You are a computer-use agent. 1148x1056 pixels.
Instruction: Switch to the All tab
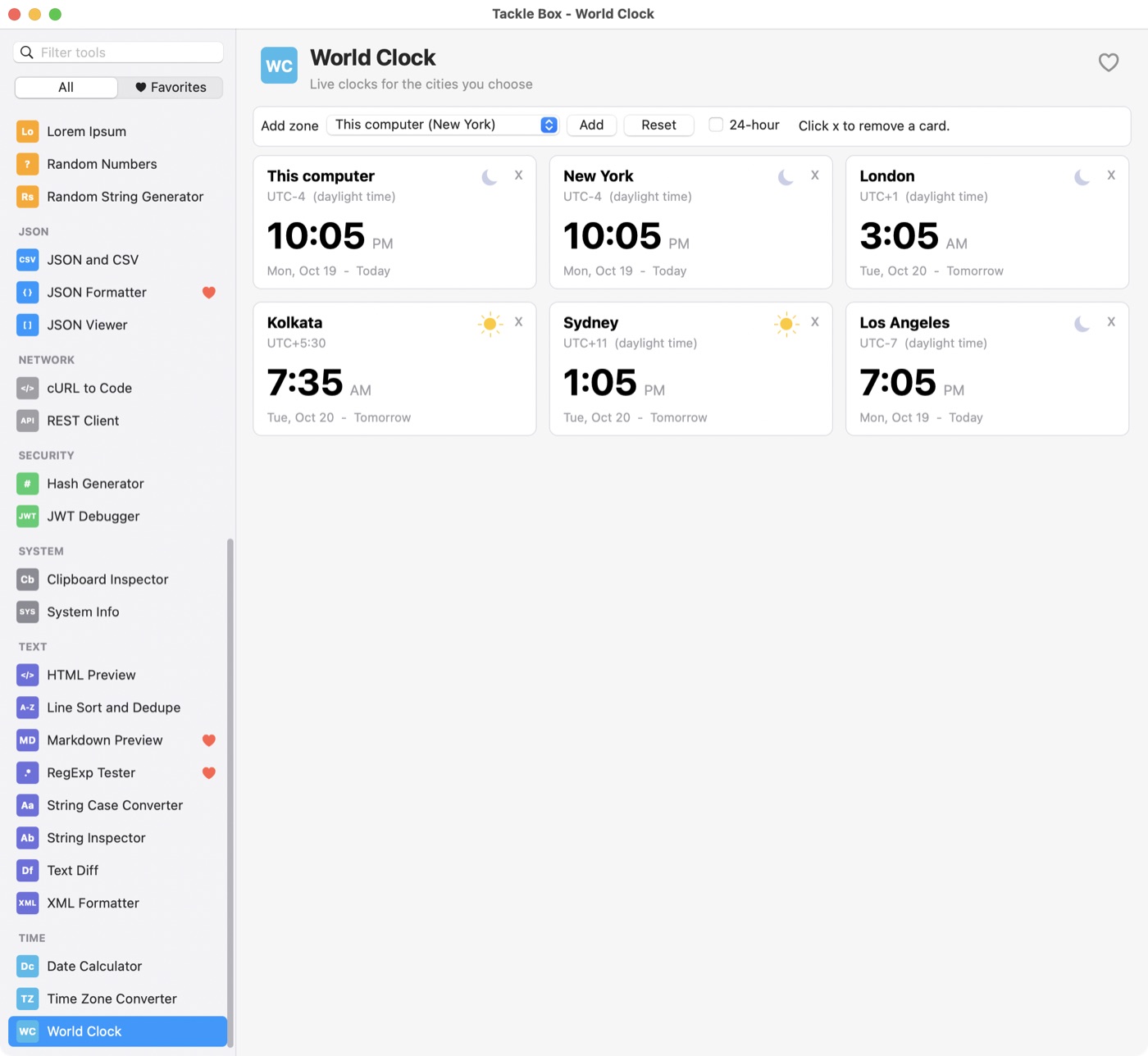tap(66, 88)
